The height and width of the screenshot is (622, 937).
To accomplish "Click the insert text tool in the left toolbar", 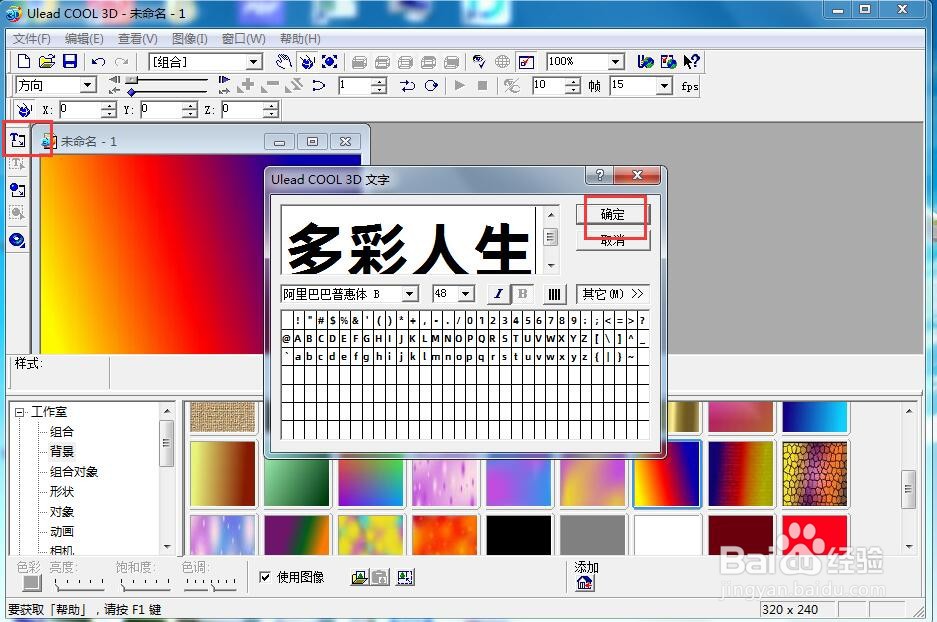I will tap(18, 140).
